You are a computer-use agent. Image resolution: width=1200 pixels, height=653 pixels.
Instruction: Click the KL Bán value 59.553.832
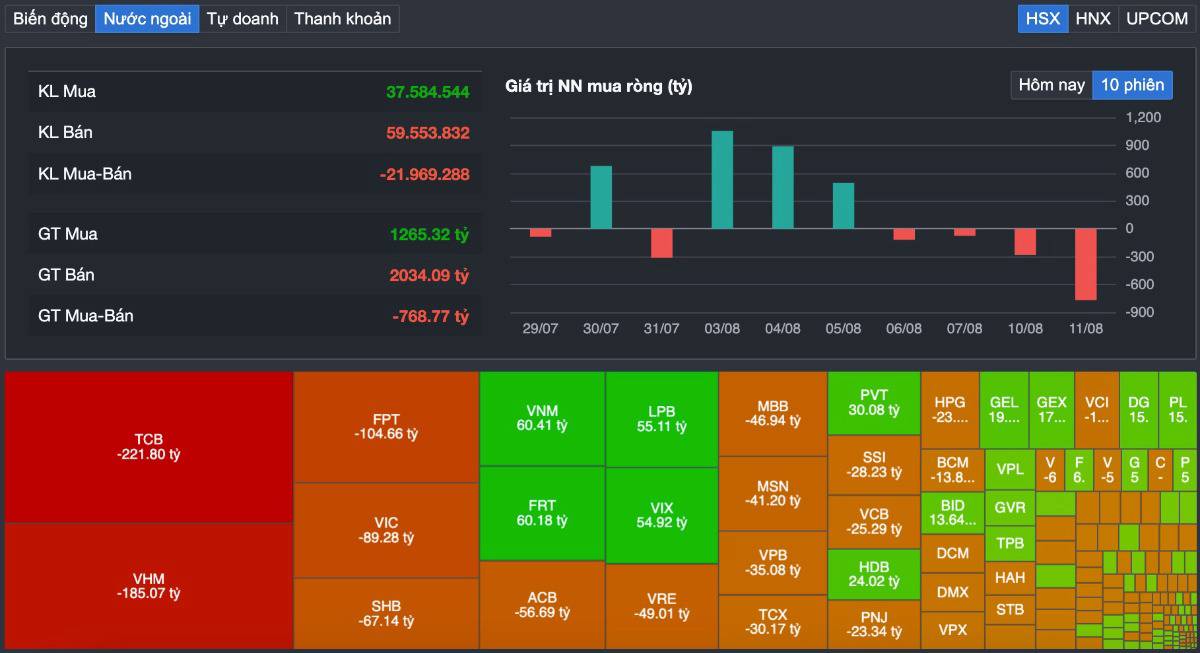428,133
